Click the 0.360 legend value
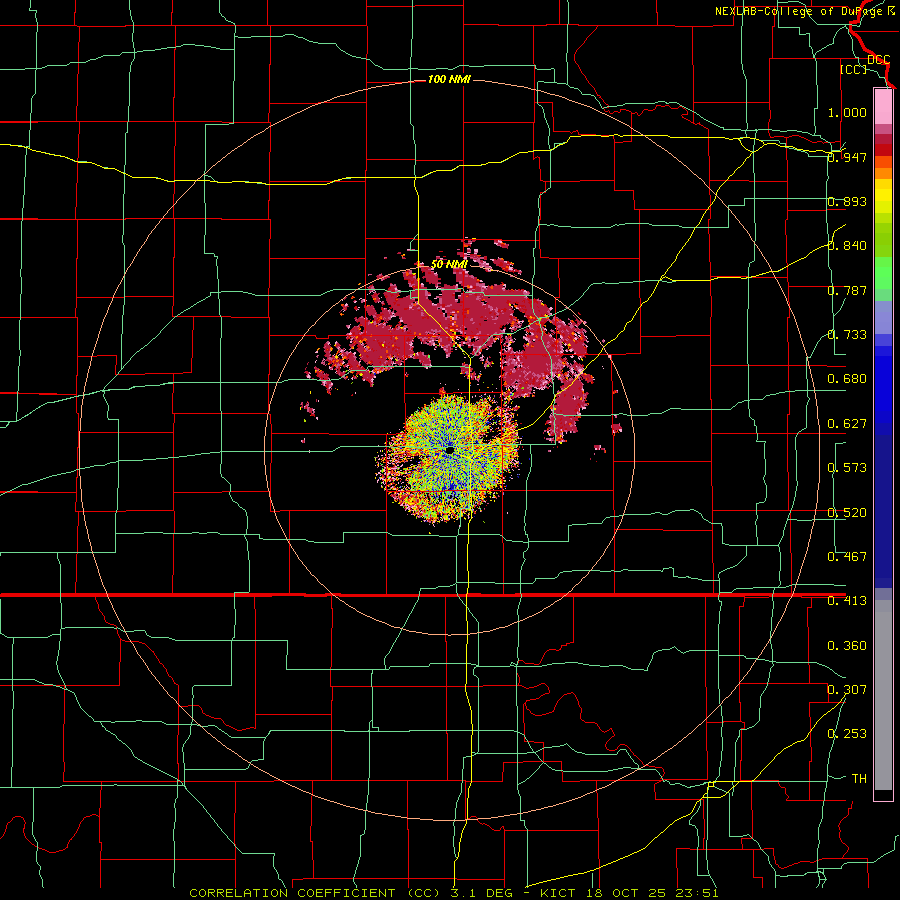 [x=847, y=646]
